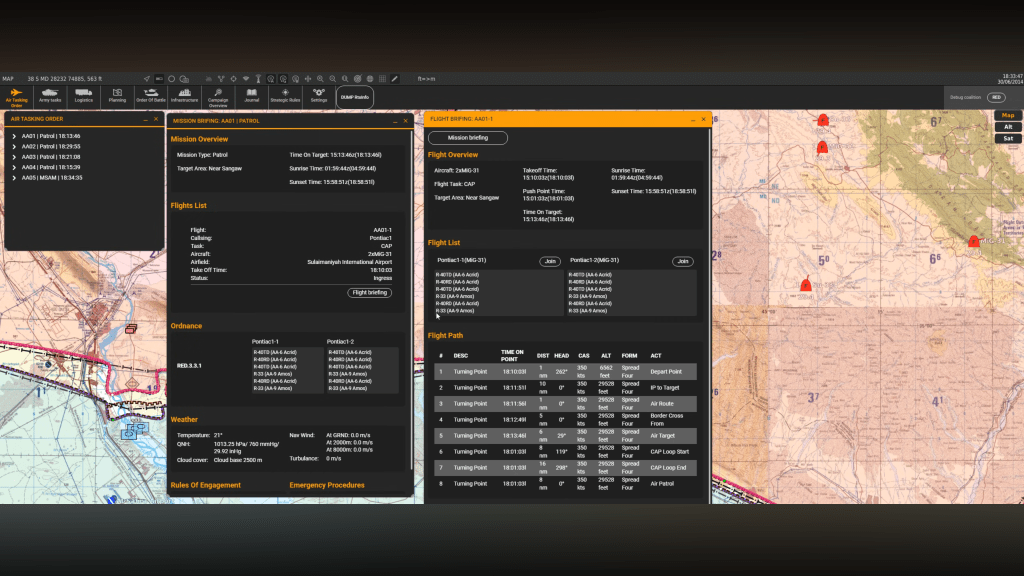Screen dimensions: 1024x576
Task: Open Strategic Rules panel
Action: [285, 96]
